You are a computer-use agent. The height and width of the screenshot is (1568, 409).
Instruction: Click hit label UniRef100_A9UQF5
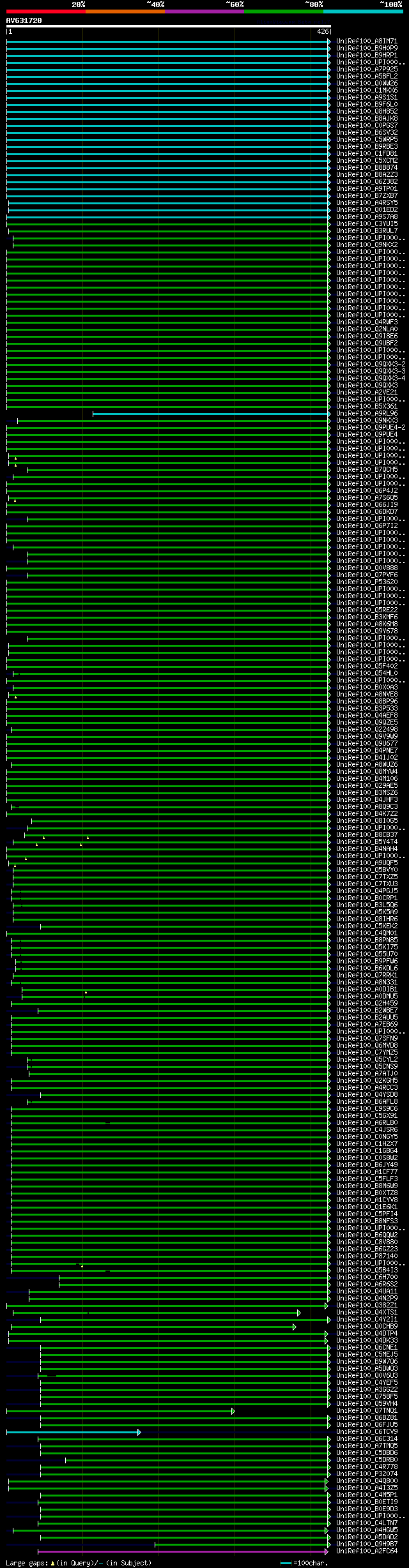(x=367, y=863)
